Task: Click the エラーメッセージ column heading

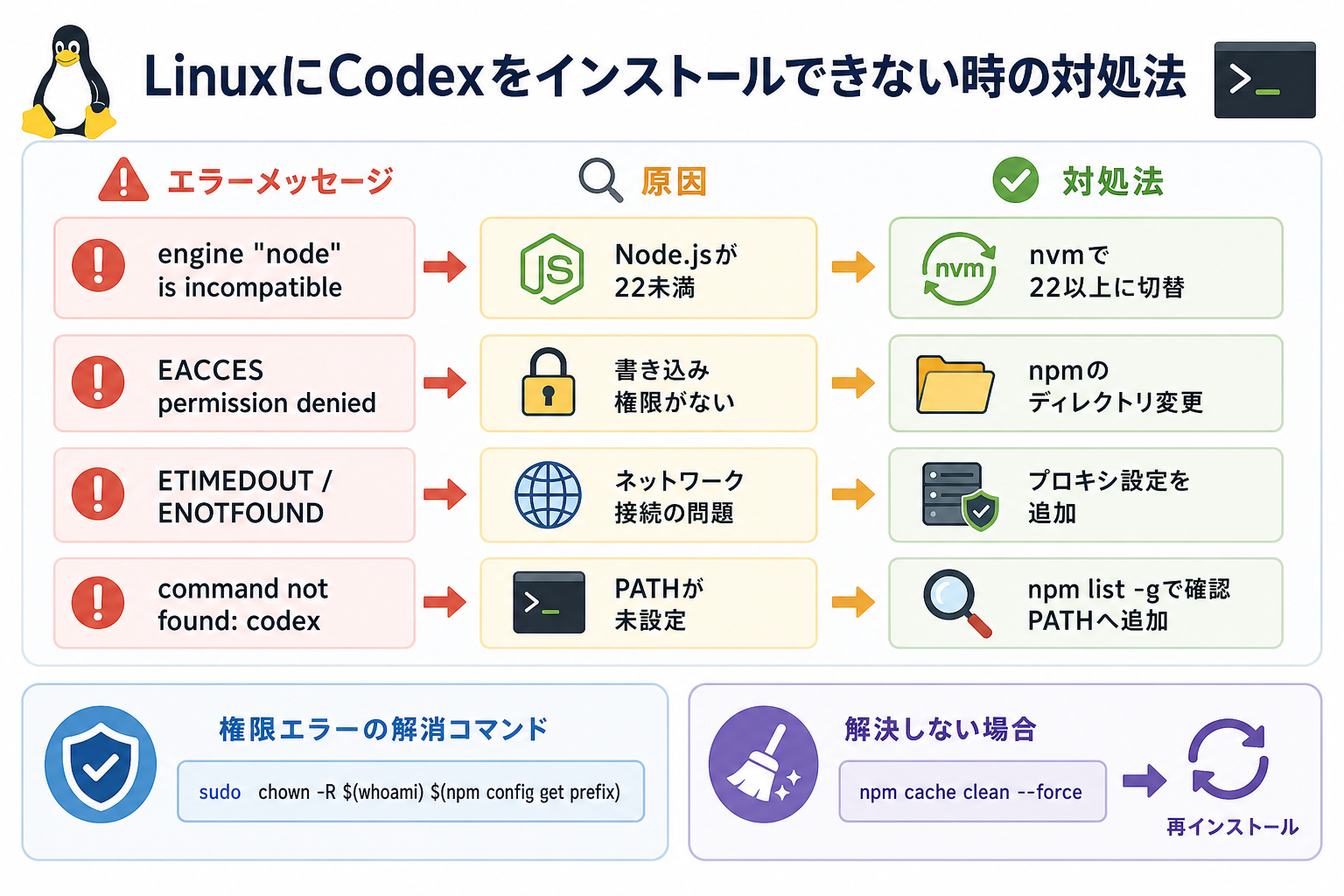Action: click(280, 181)
